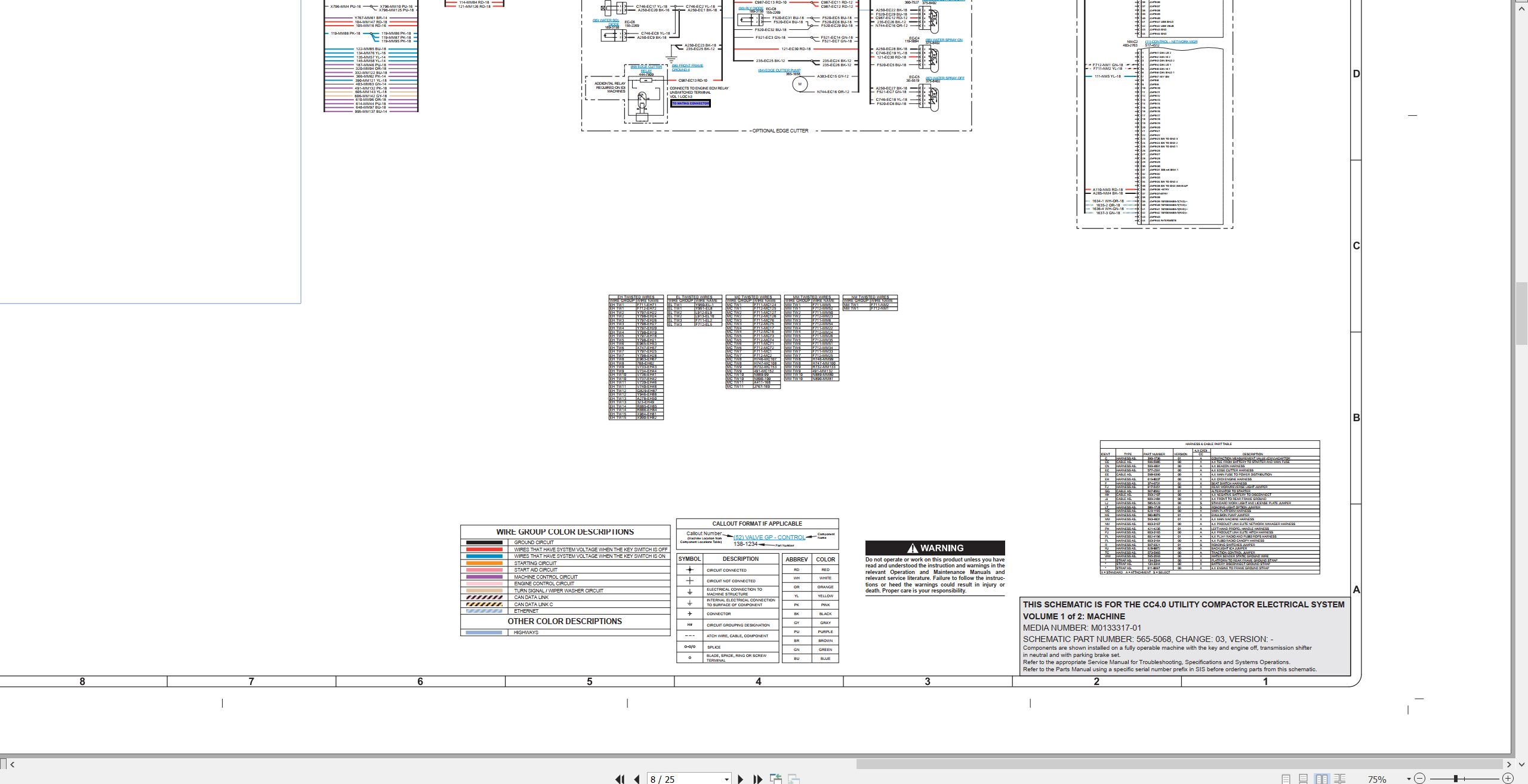Click the WARNING header banner
Image resolution: width=1528 pixels, height=784 pixels.
click(x=935, y=548)
